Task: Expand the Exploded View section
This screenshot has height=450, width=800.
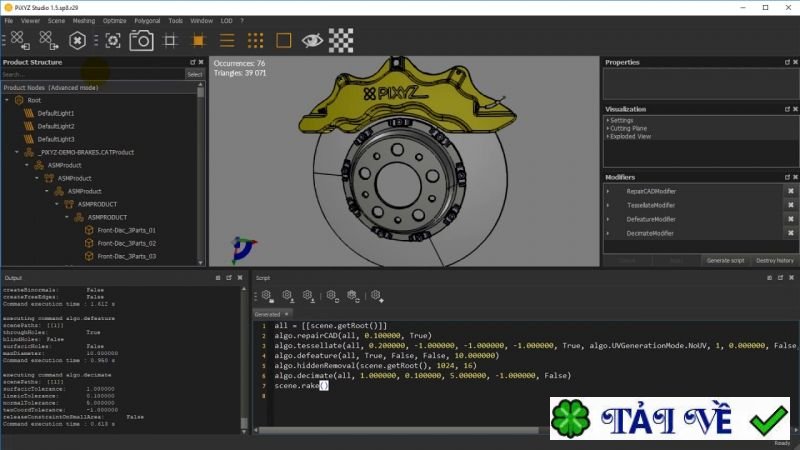Action: coord(631,136)
